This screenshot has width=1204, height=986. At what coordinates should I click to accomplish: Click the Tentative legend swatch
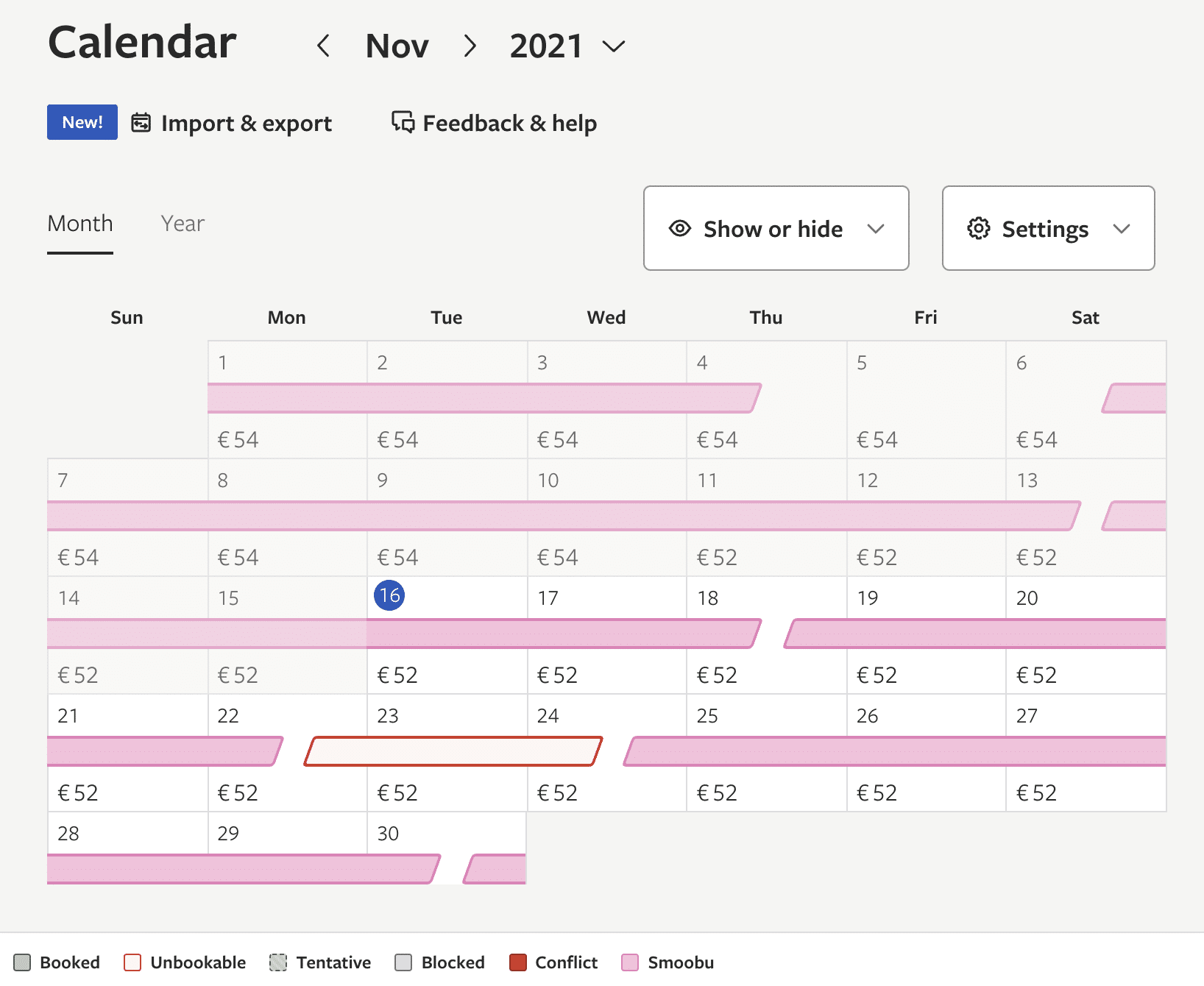pos(278,962)
